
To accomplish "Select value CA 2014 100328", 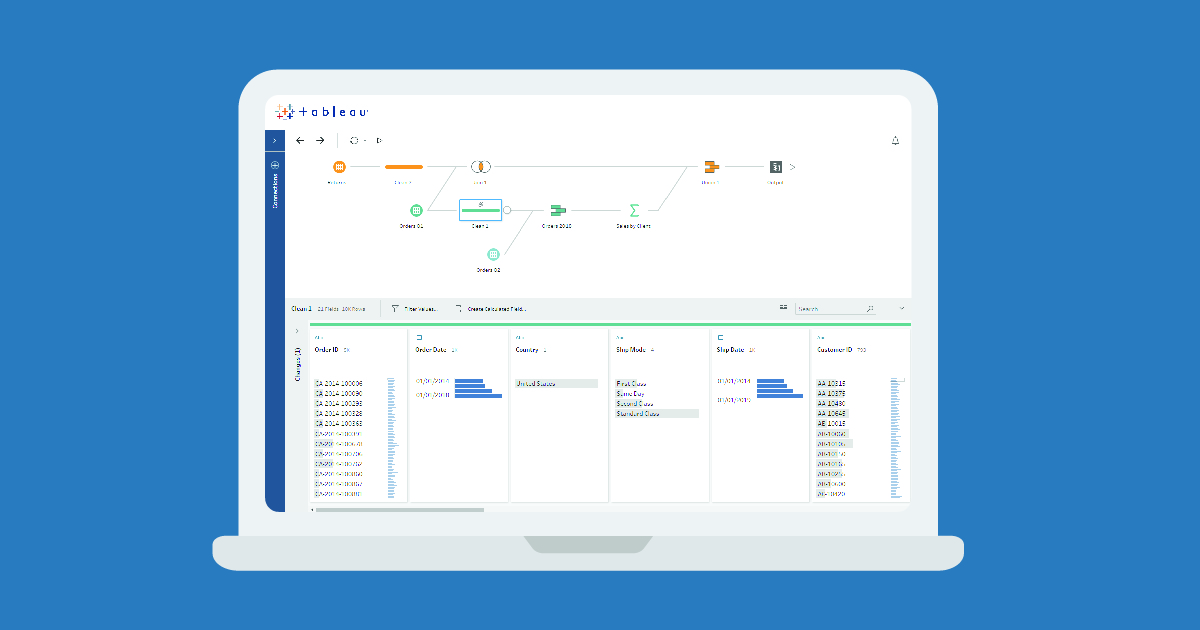I will (339, 413).
